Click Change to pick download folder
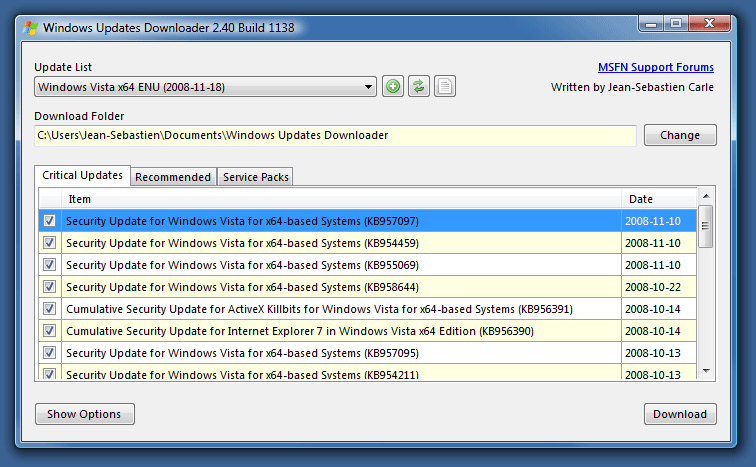The height and width of the screenshot is (467, 756). click(680, 135)
